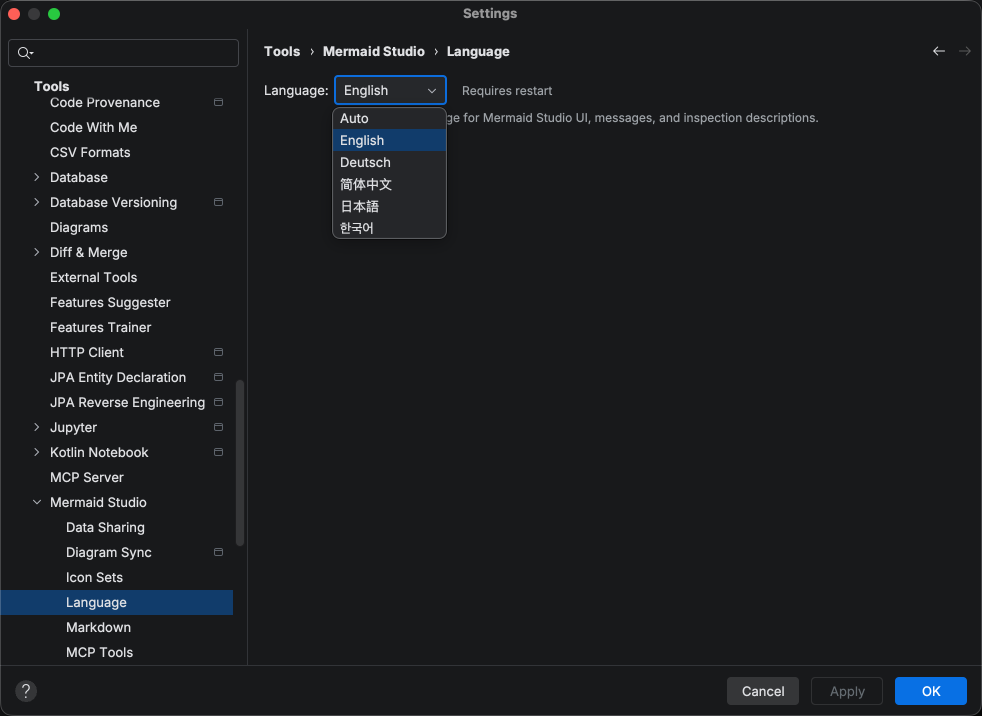982x716 pixels.
Task: Click the plugin badge beside HTTP Client
Action: click(x=218, y=352)
